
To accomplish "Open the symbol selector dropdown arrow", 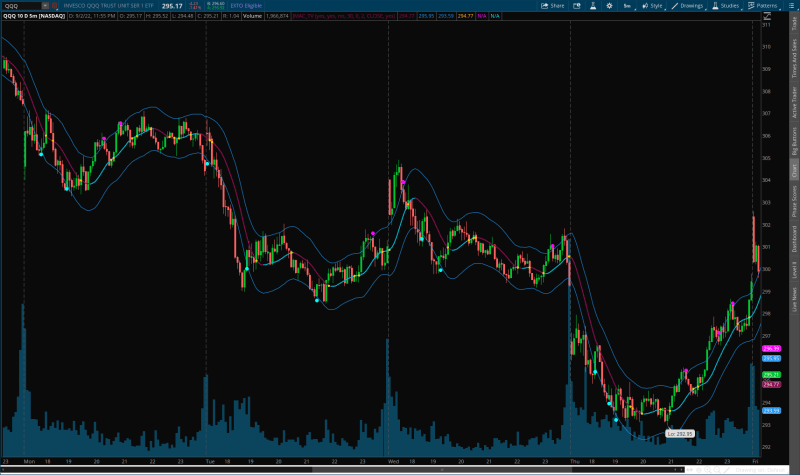I will click(45, 6).
